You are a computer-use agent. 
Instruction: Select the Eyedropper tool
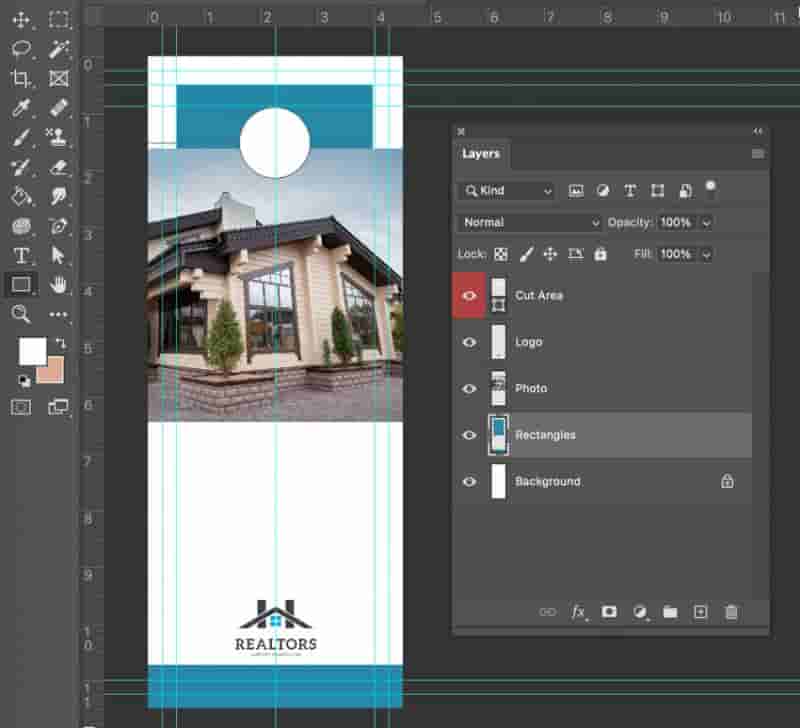pos(21,108)
